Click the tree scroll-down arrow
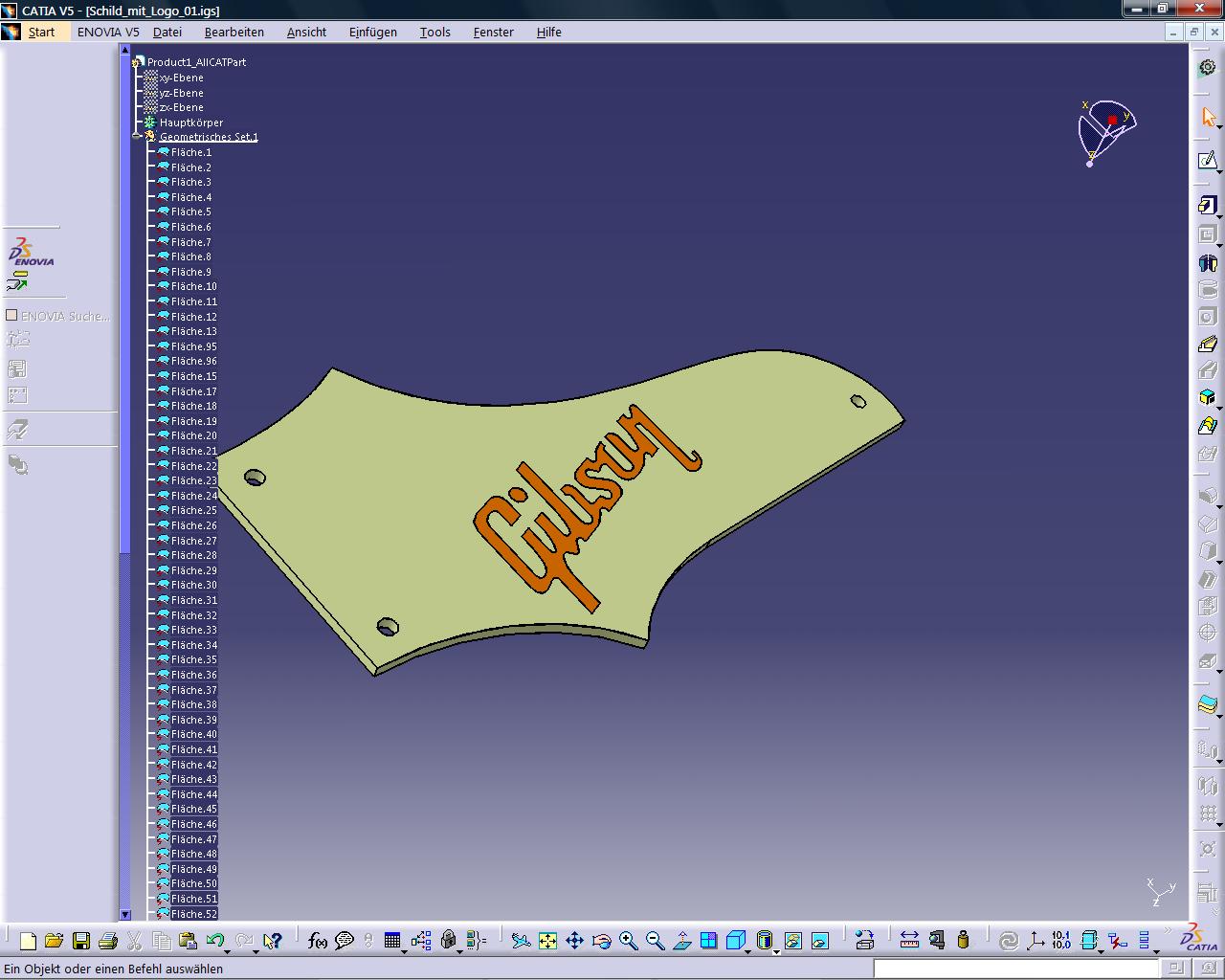Image resolution: width=1225 pixels, height=980 pixels. 124,915
